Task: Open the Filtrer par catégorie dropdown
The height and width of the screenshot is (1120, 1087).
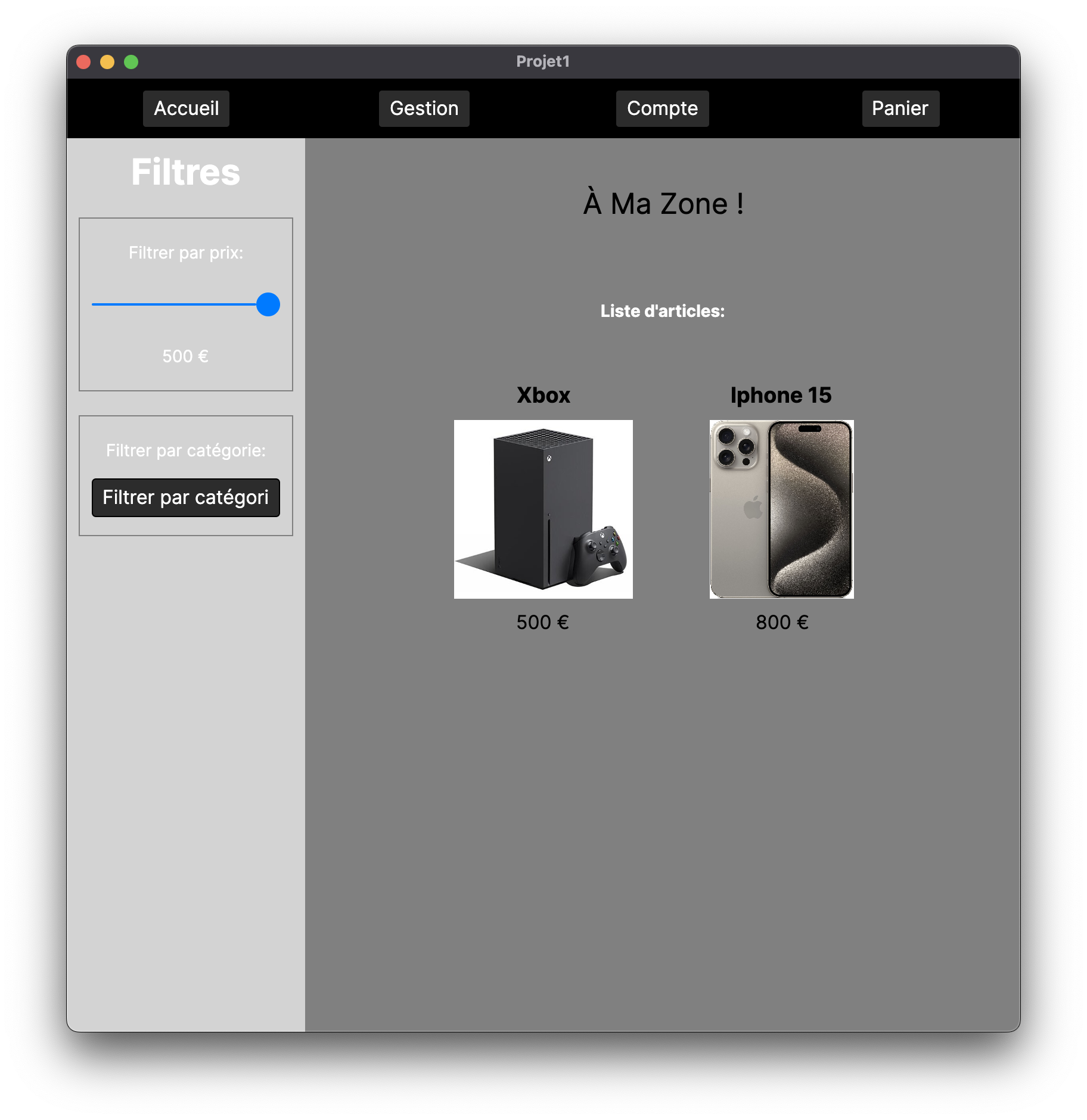Action: 185,497
